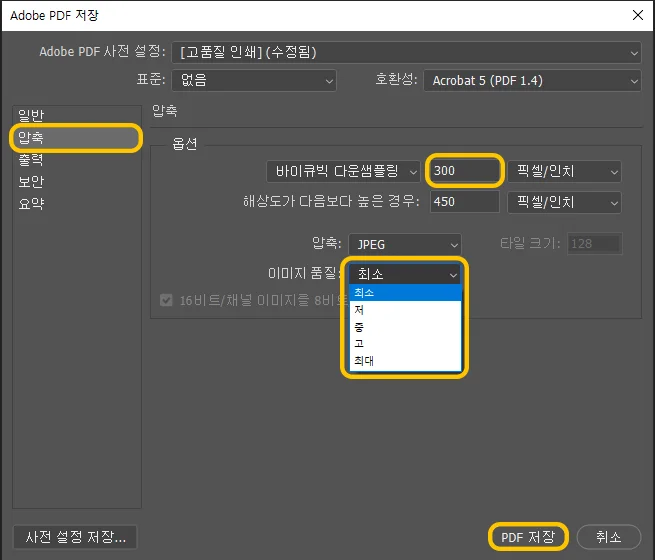Viewport: 655px width, 560px height.
Task: Click the 사전 설정 저장... button
Action: pyautogui.click(x=75, y=537)
